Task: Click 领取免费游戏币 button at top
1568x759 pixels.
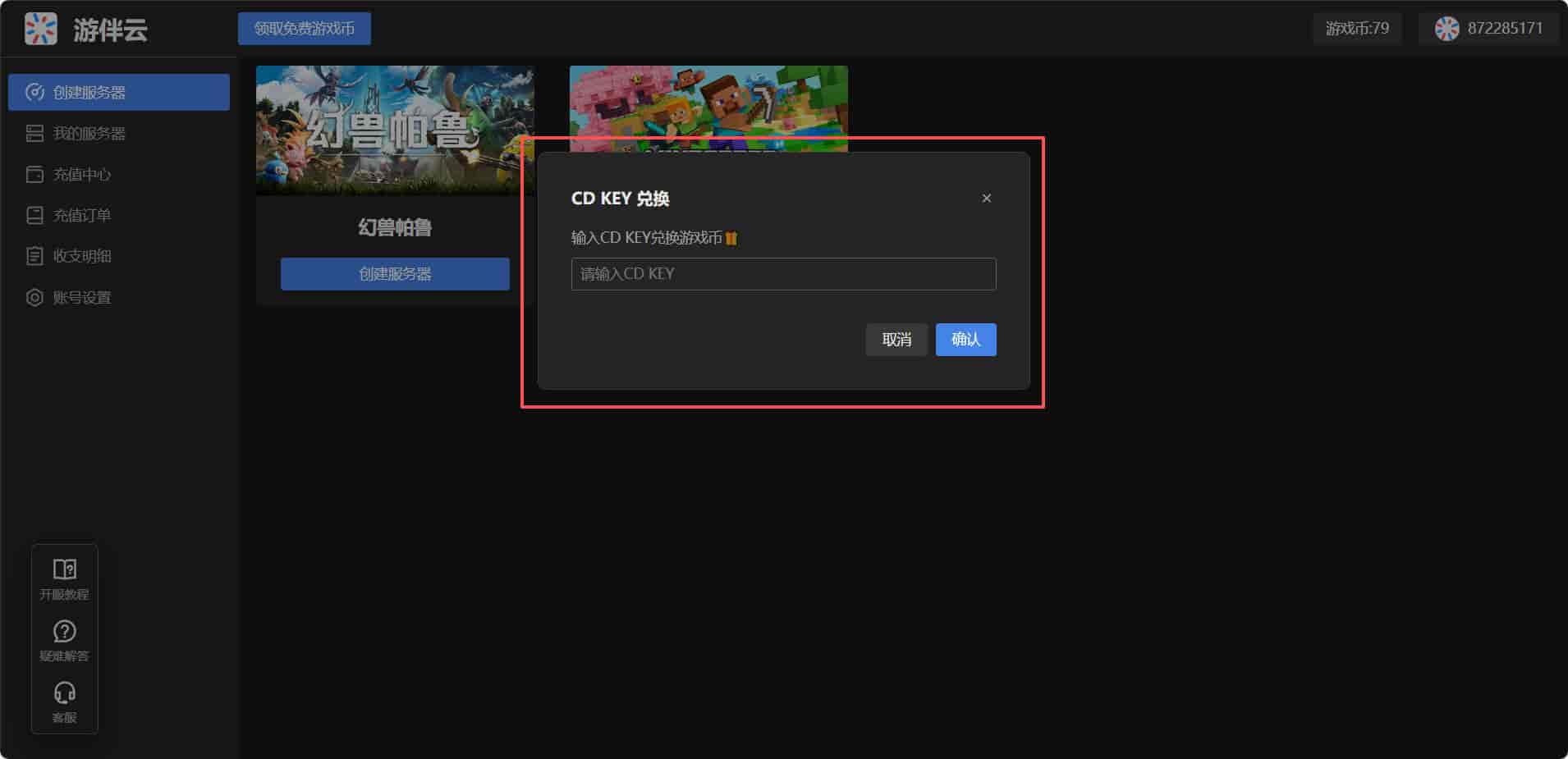Action: pyautogui.click(x=305, y=29)
